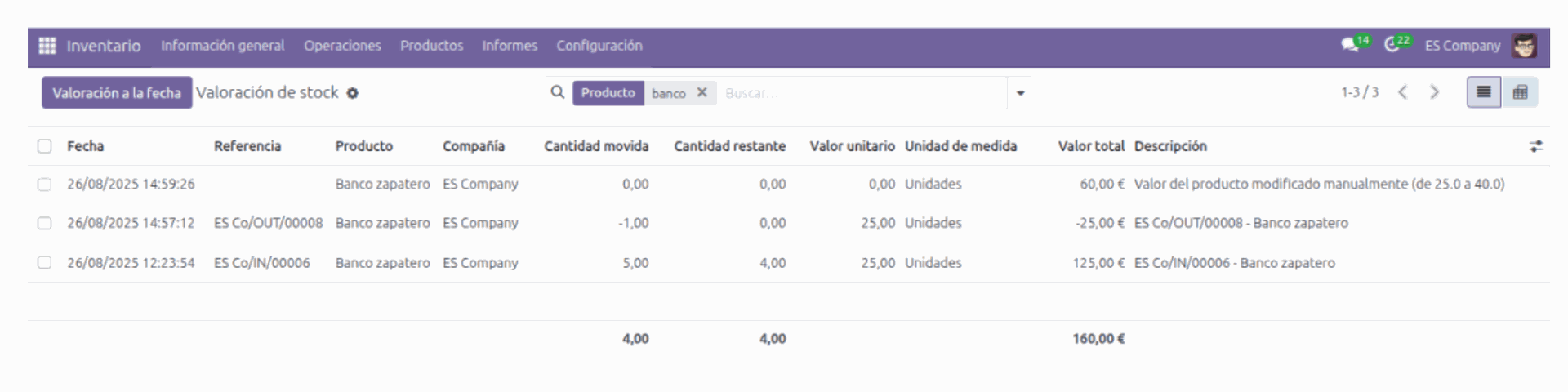Check the row for ES Co/OUT/00008
The height and width of the screenshot is (392, 1568).
coord(44,223)
